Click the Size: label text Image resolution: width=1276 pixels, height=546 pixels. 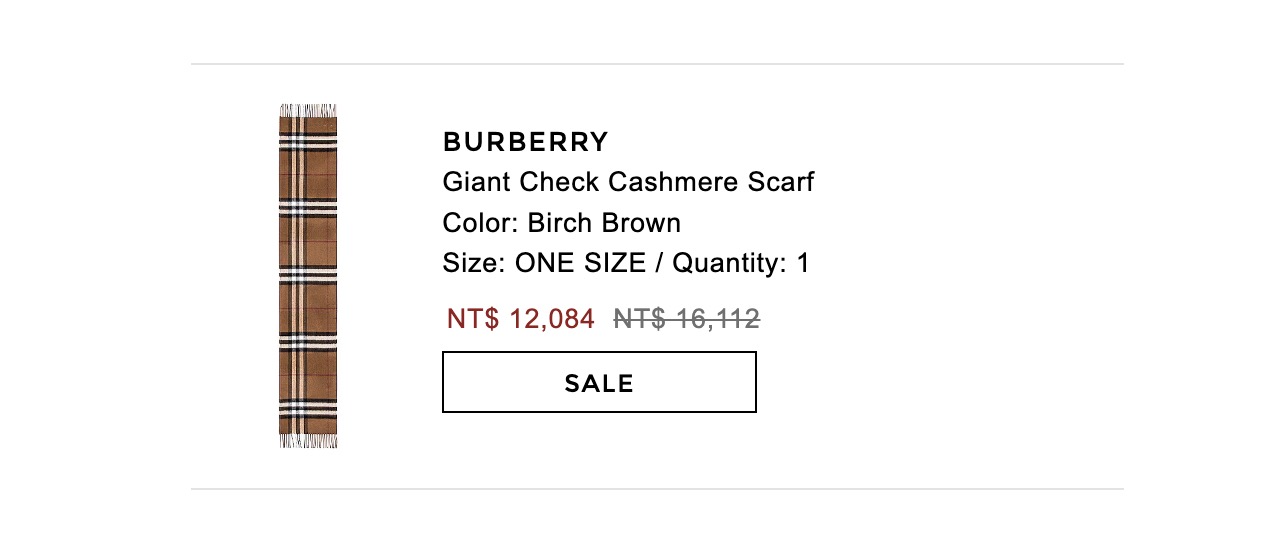(x=474, y=264)
